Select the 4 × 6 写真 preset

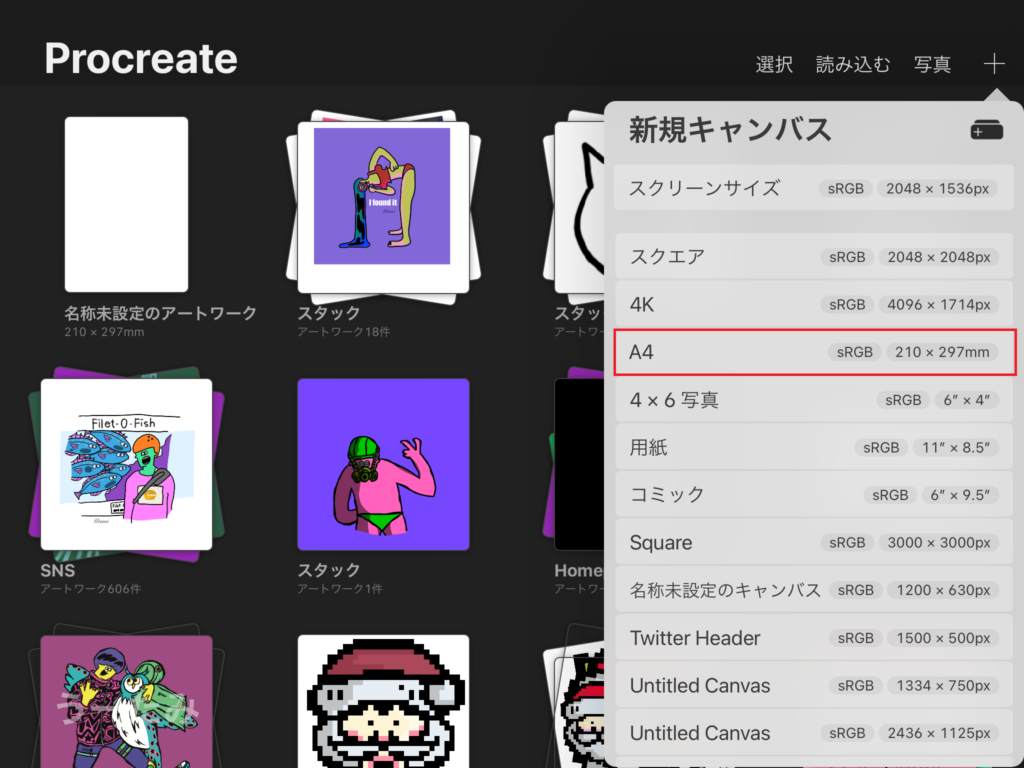point(814,400)
